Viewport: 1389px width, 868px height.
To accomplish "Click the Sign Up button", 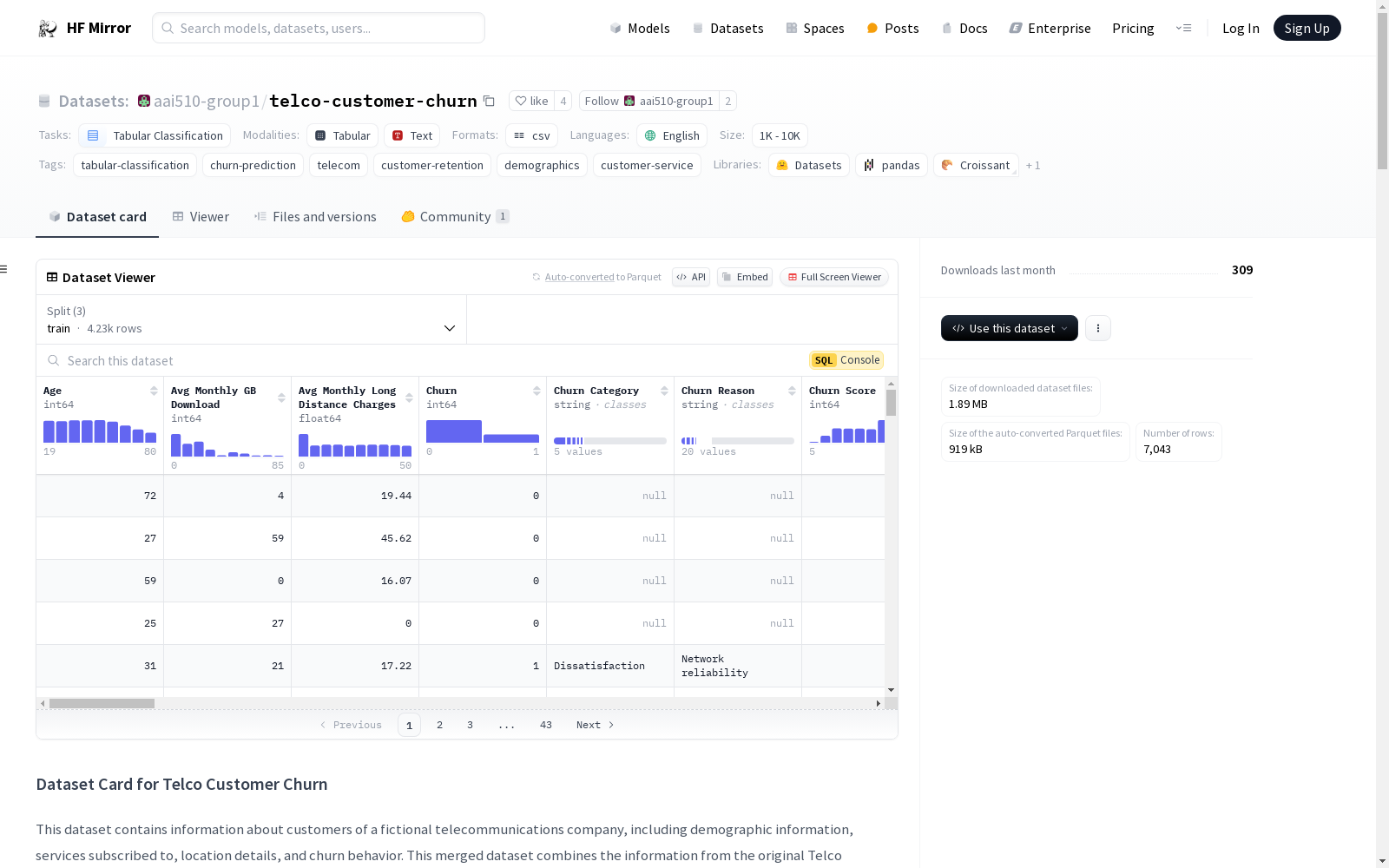I will pos(1307,28).
